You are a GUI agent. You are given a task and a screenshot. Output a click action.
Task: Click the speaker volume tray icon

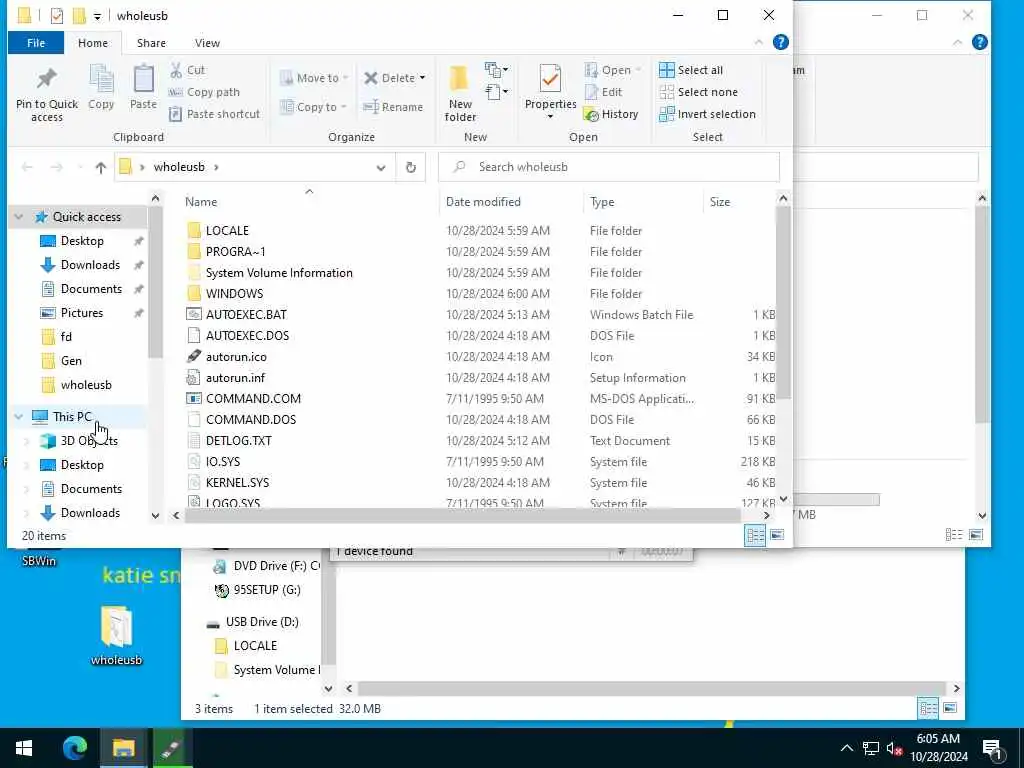pyautogui.click(x=893, y=748)
